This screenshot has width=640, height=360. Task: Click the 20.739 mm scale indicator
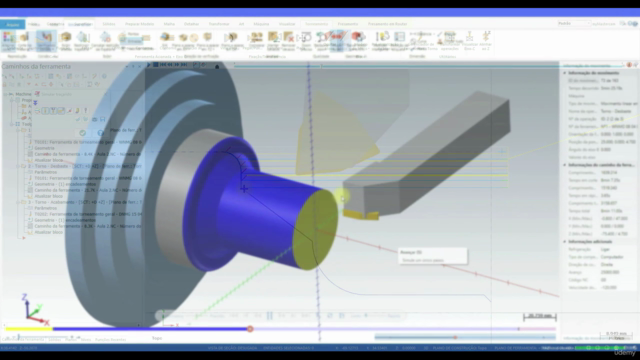coord(540,316)
